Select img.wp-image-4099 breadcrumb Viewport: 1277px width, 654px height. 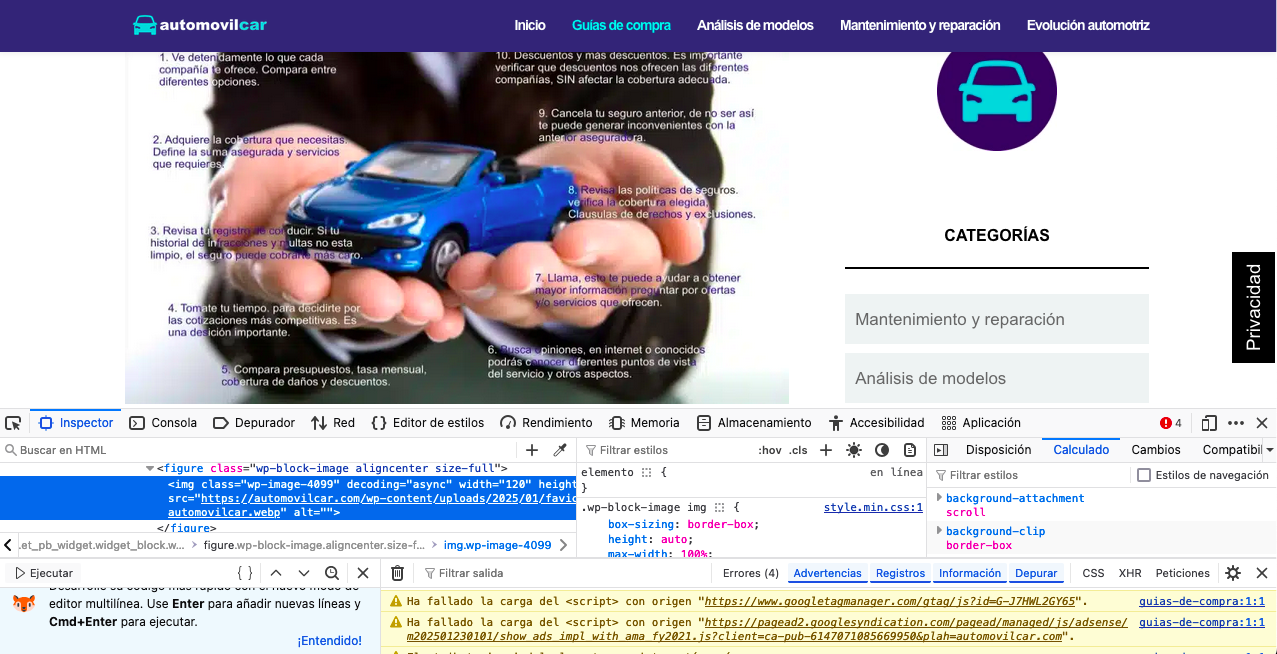(497, 545)
